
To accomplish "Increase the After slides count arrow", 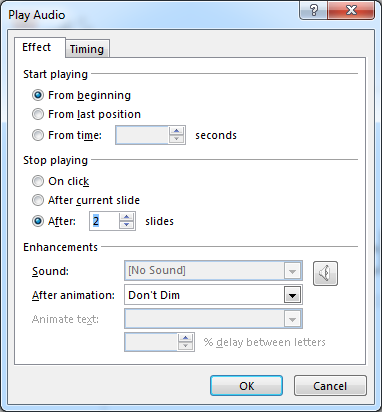I will 126,217.
